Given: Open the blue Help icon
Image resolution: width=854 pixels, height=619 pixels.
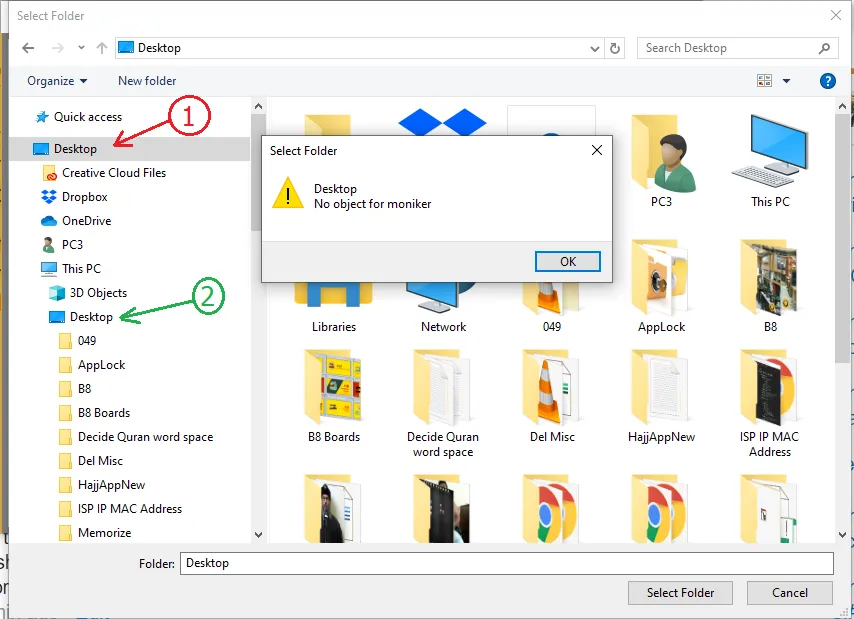Looking at the screenshot, I should coord(827,81).
